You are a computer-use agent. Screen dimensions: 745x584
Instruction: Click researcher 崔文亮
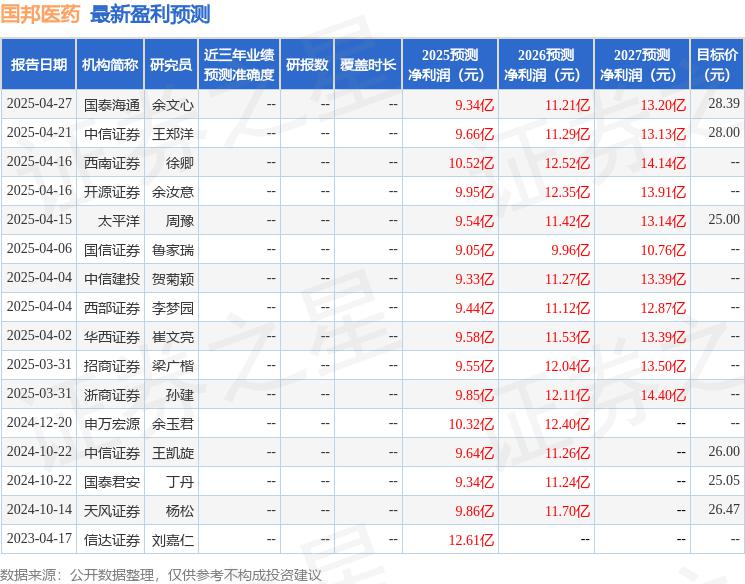tap(172, 336)
